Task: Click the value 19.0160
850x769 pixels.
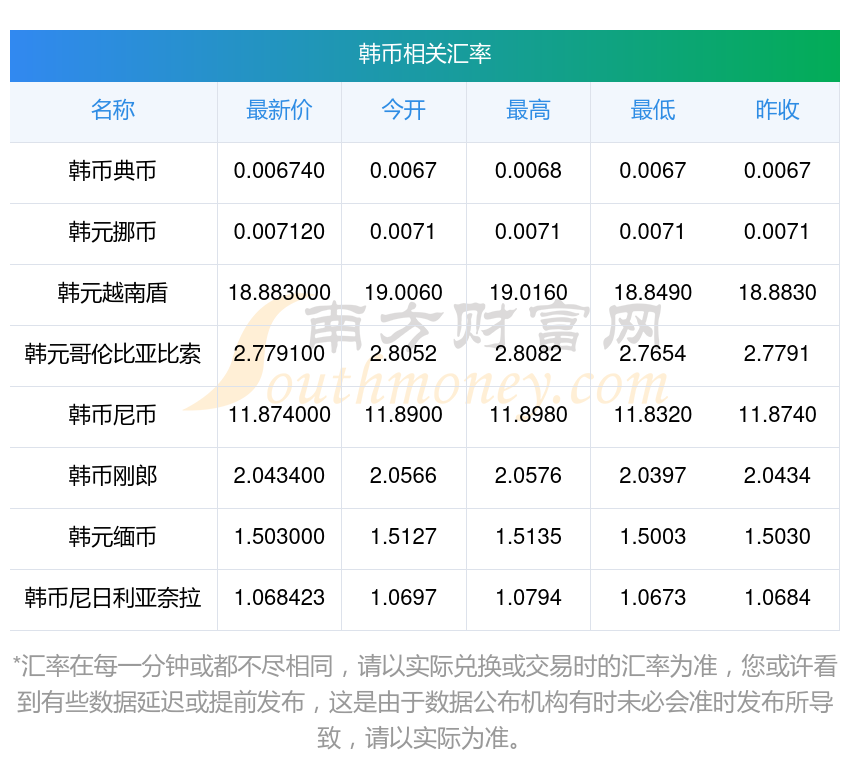Action: [528, 293]
